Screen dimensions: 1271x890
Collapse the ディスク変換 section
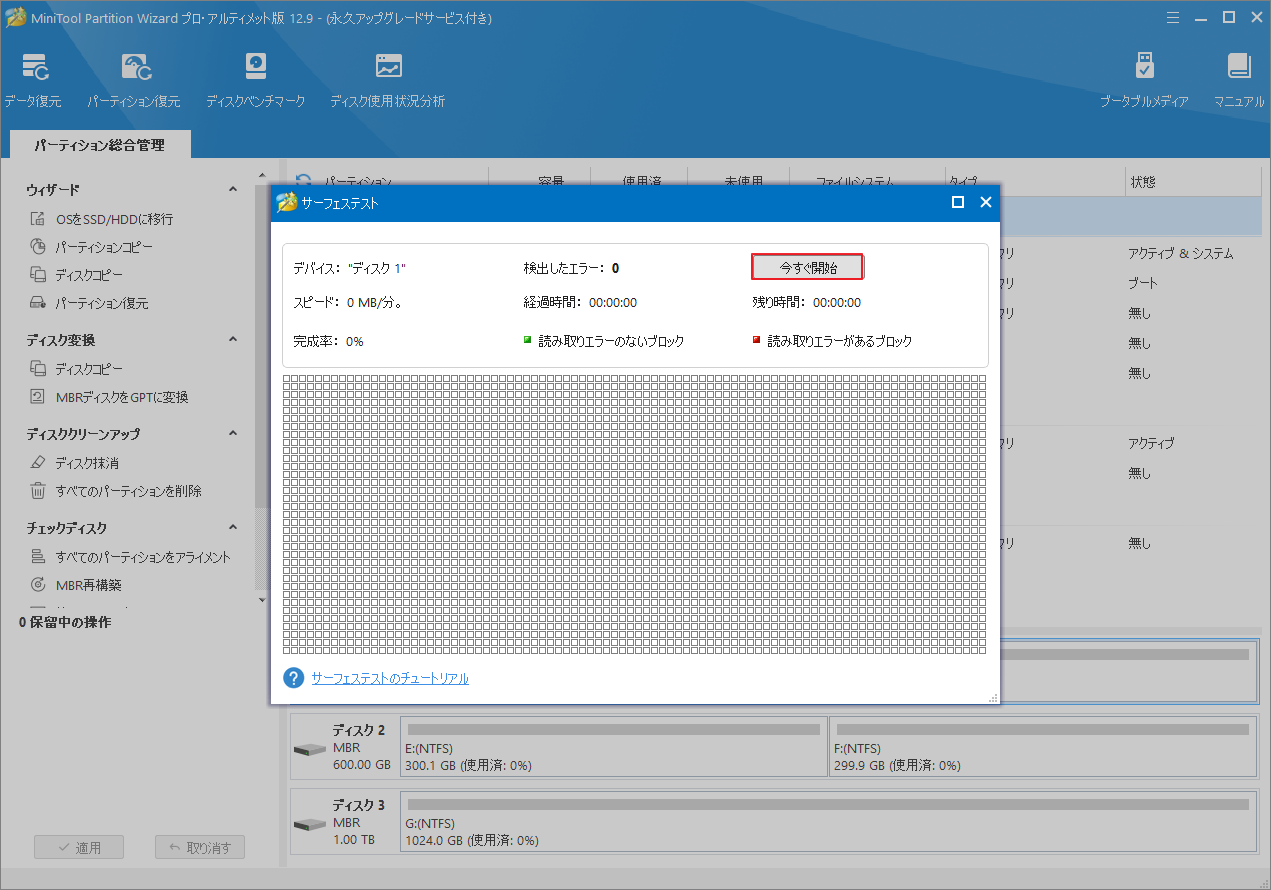click(x=233, y=340)
